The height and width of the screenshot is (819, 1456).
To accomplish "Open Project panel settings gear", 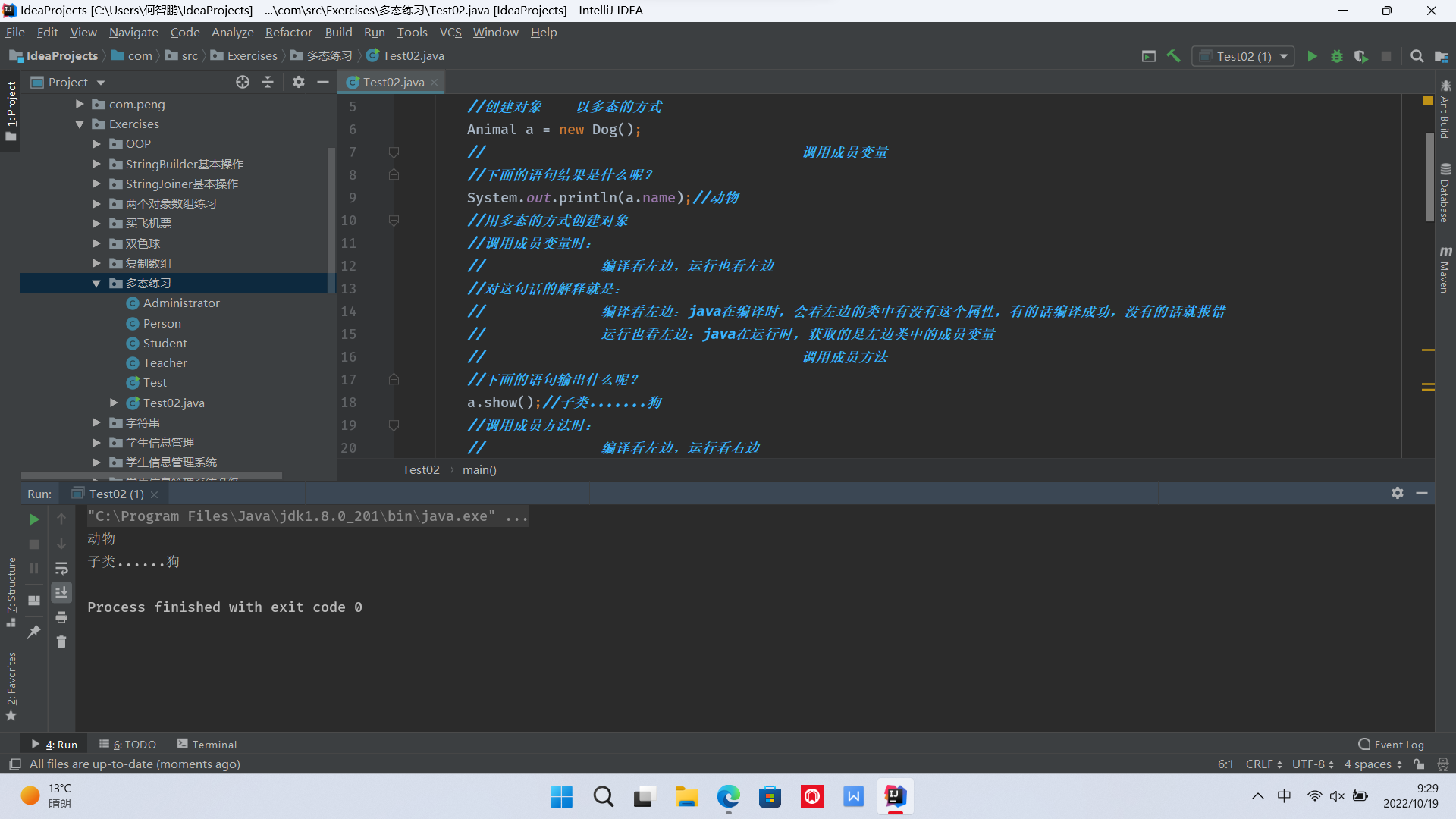I will tap(299, 82).
